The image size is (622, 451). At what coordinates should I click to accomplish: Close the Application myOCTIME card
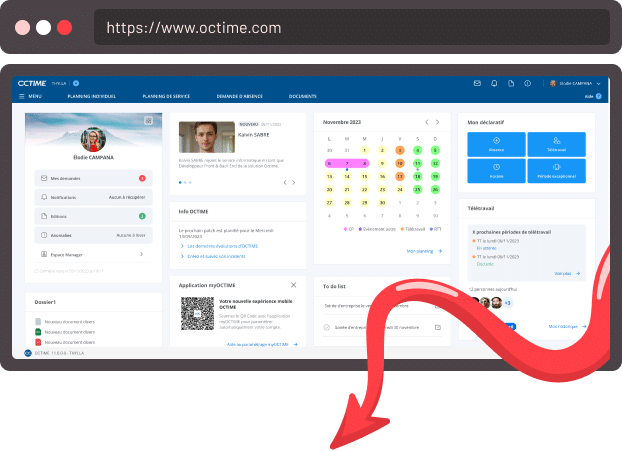(294, 285)
